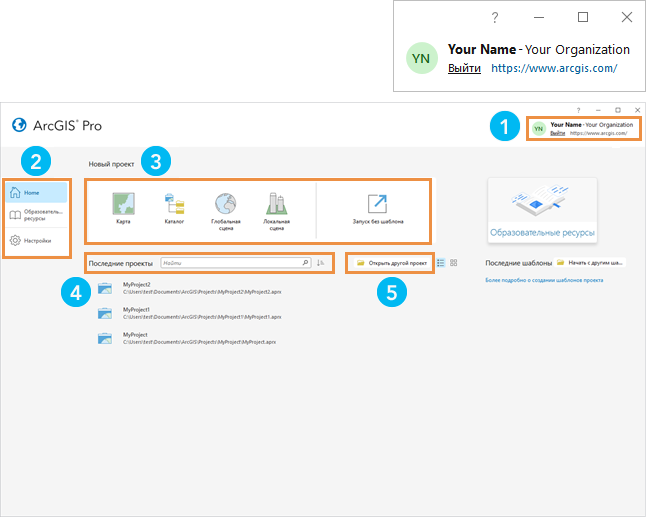Click the MyProject2 project file icon

coord(105,288)
